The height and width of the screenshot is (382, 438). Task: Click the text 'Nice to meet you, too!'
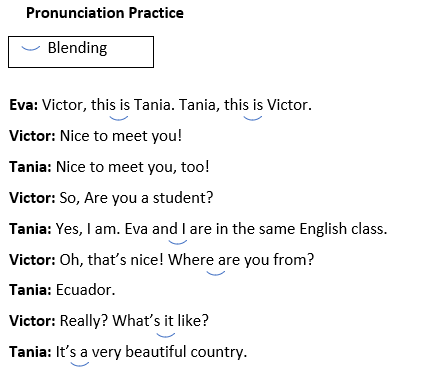(133, 167)
